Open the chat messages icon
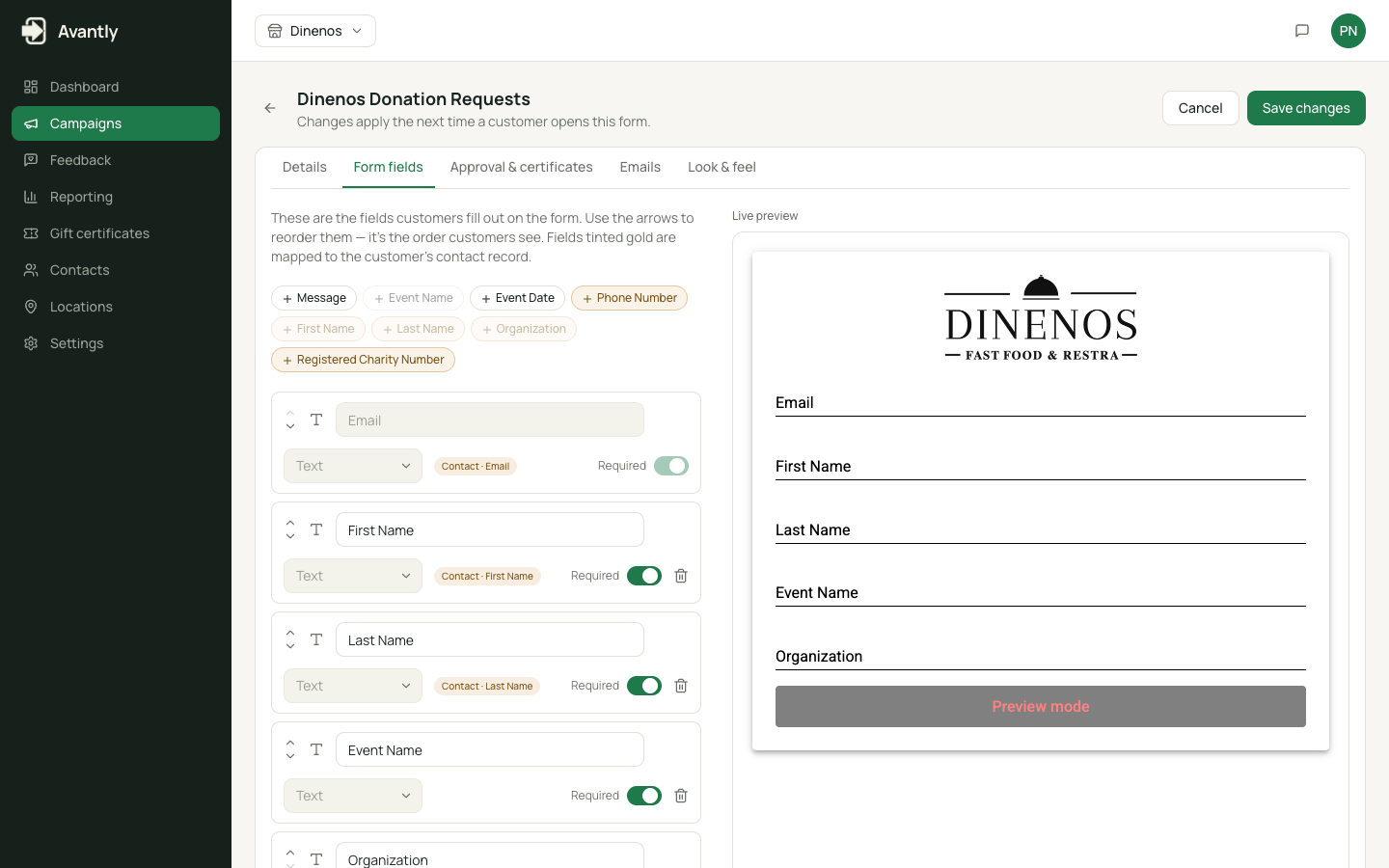The height and width of the screenshot is (868, 1389). pos(1302,31)
